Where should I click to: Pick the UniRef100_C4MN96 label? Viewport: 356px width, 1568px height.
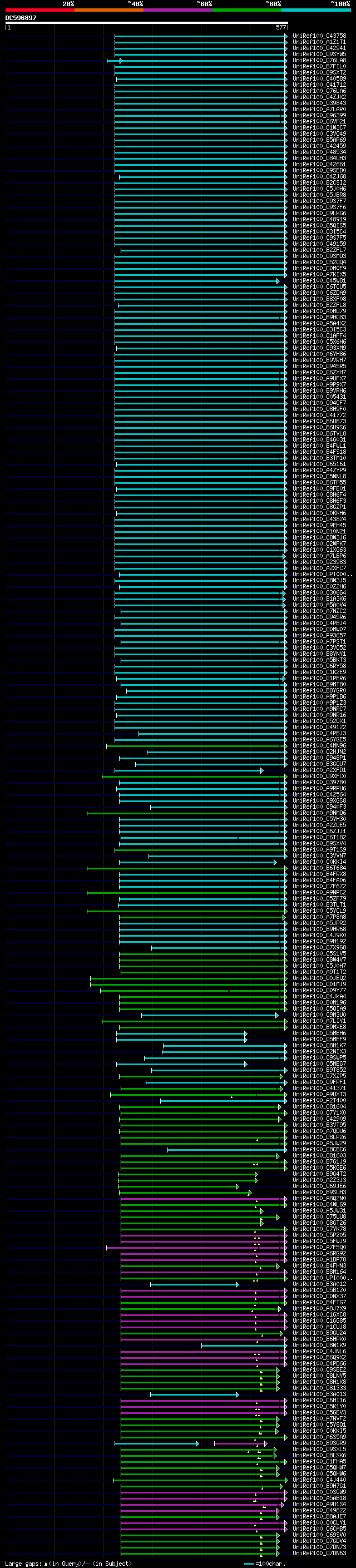pos(319,745)
